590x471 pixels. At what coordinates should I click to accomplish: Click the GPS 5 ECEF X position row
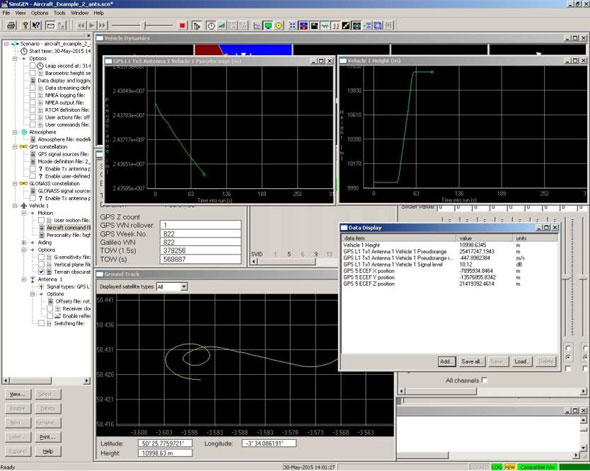[x=450, y=271]
